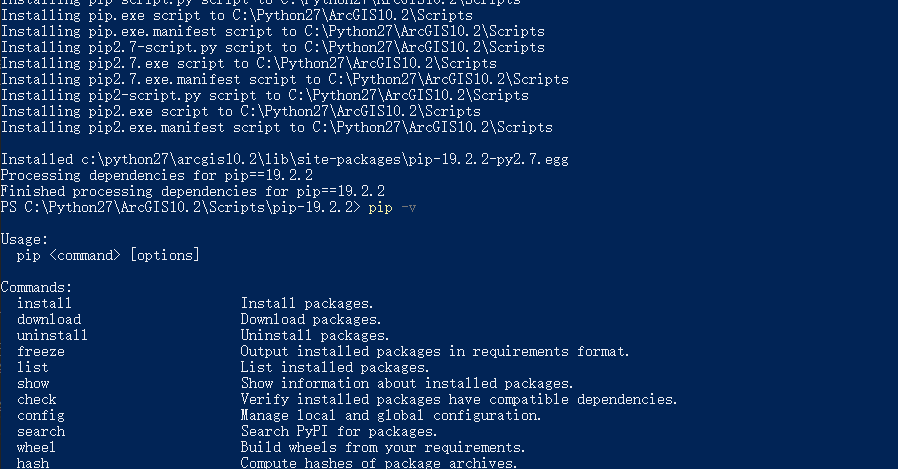This screenshot has height=469, width=898.
Task: Click the 'Usage:' heading text
Action: point(24,239)
